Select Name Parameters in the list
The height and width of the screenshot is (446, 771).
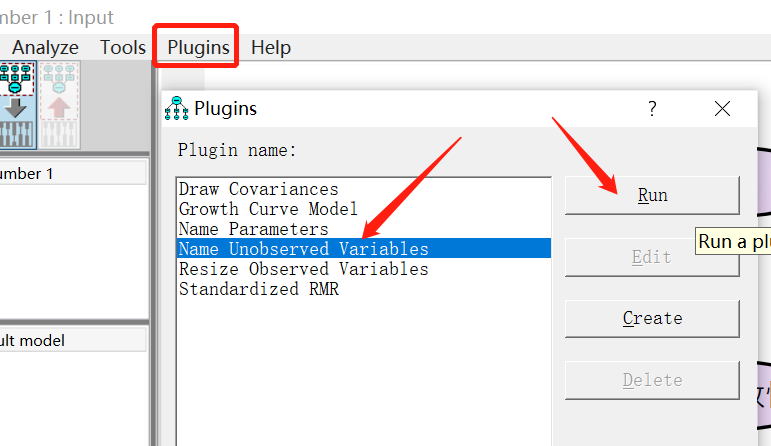254,229
